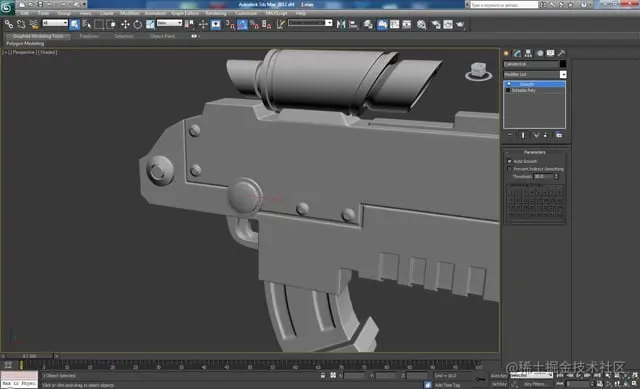This screenshot has height=389, width=640.
Task: Open the selection filter dropdown
Action: click(55, 23)
